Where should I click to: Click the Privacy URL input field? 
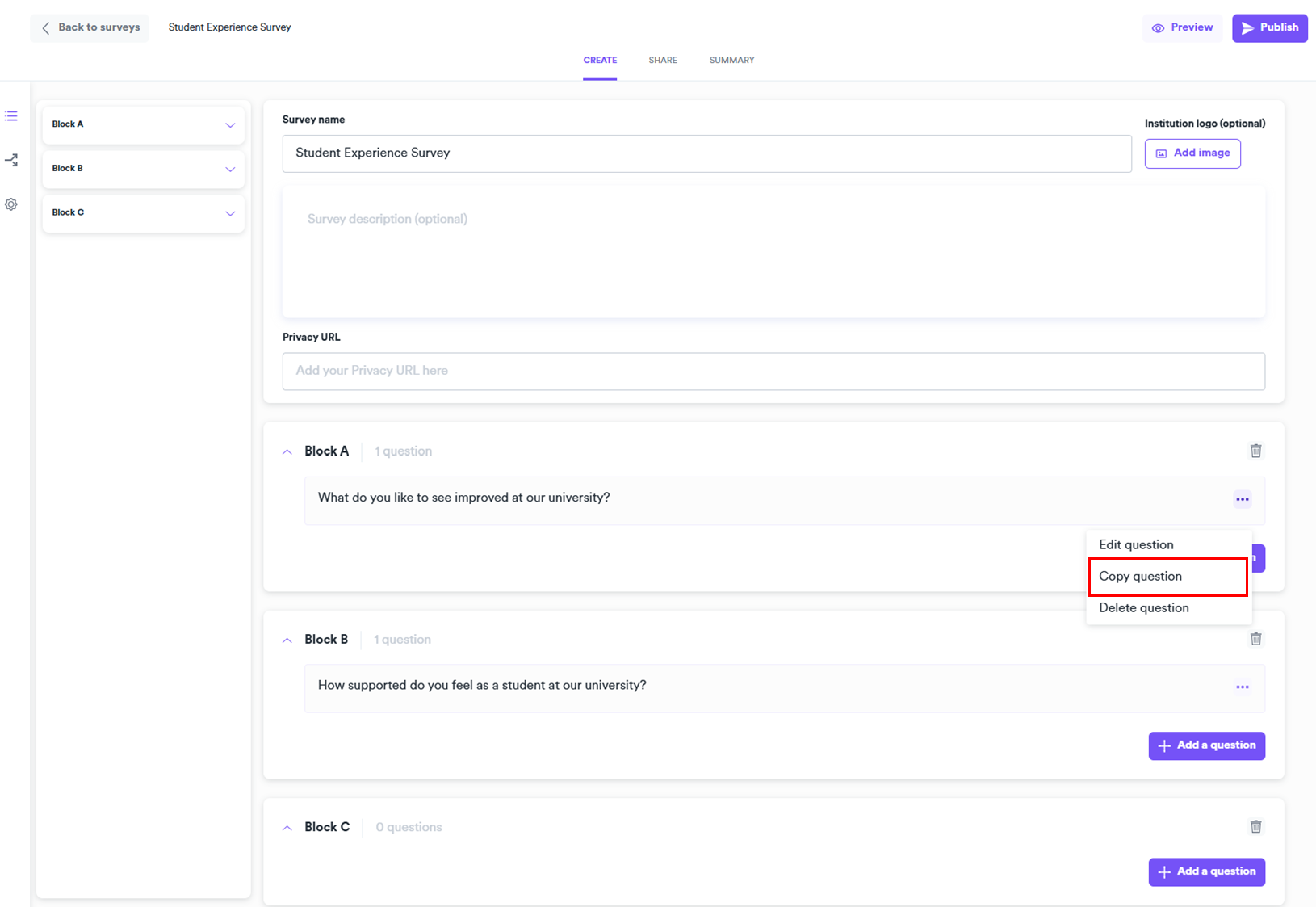point(773,371)
